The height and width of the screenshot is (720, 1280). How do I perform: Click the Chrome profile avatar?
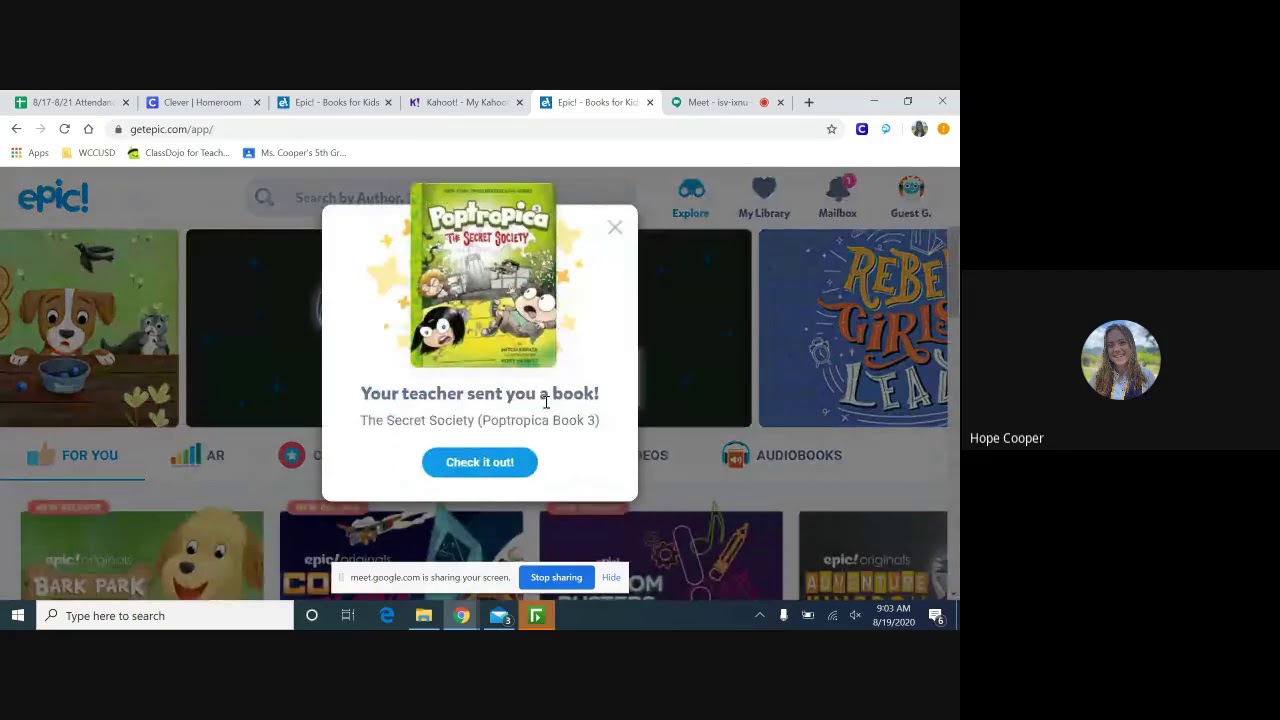920,129
